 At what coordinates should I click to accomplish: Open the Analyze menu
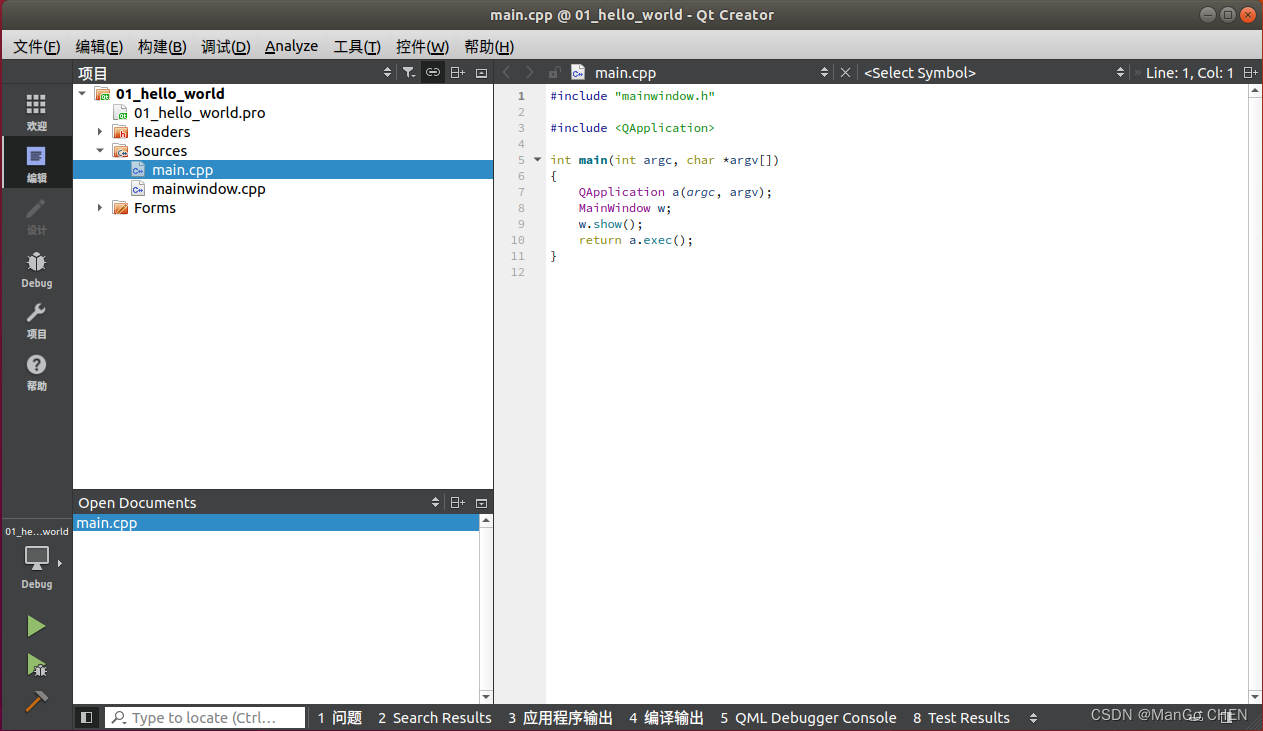[291, 46]
